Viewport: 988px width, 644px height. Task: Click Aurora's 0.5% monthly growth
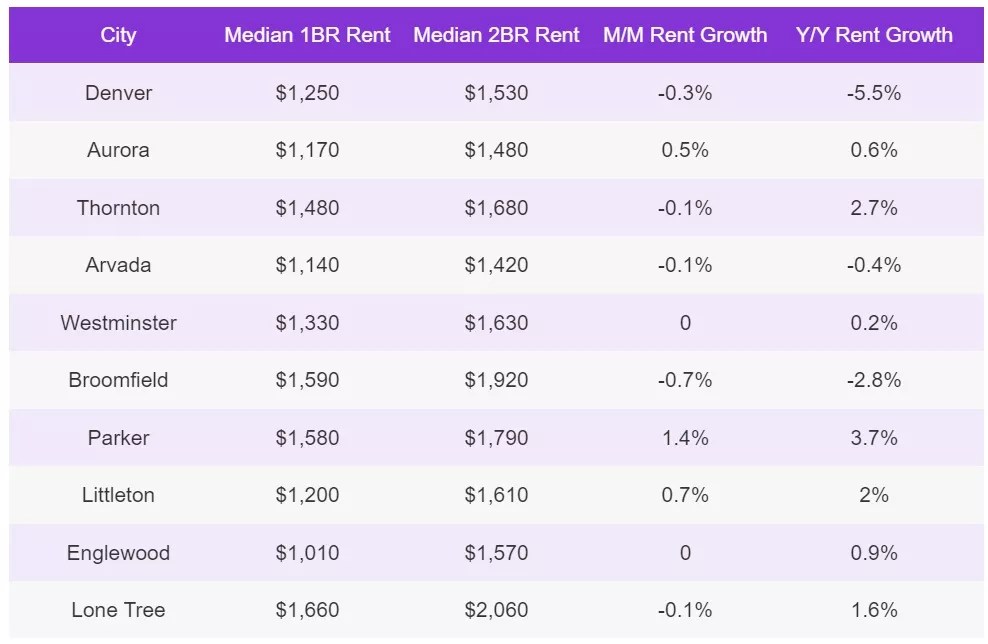(x=685, y=150)
